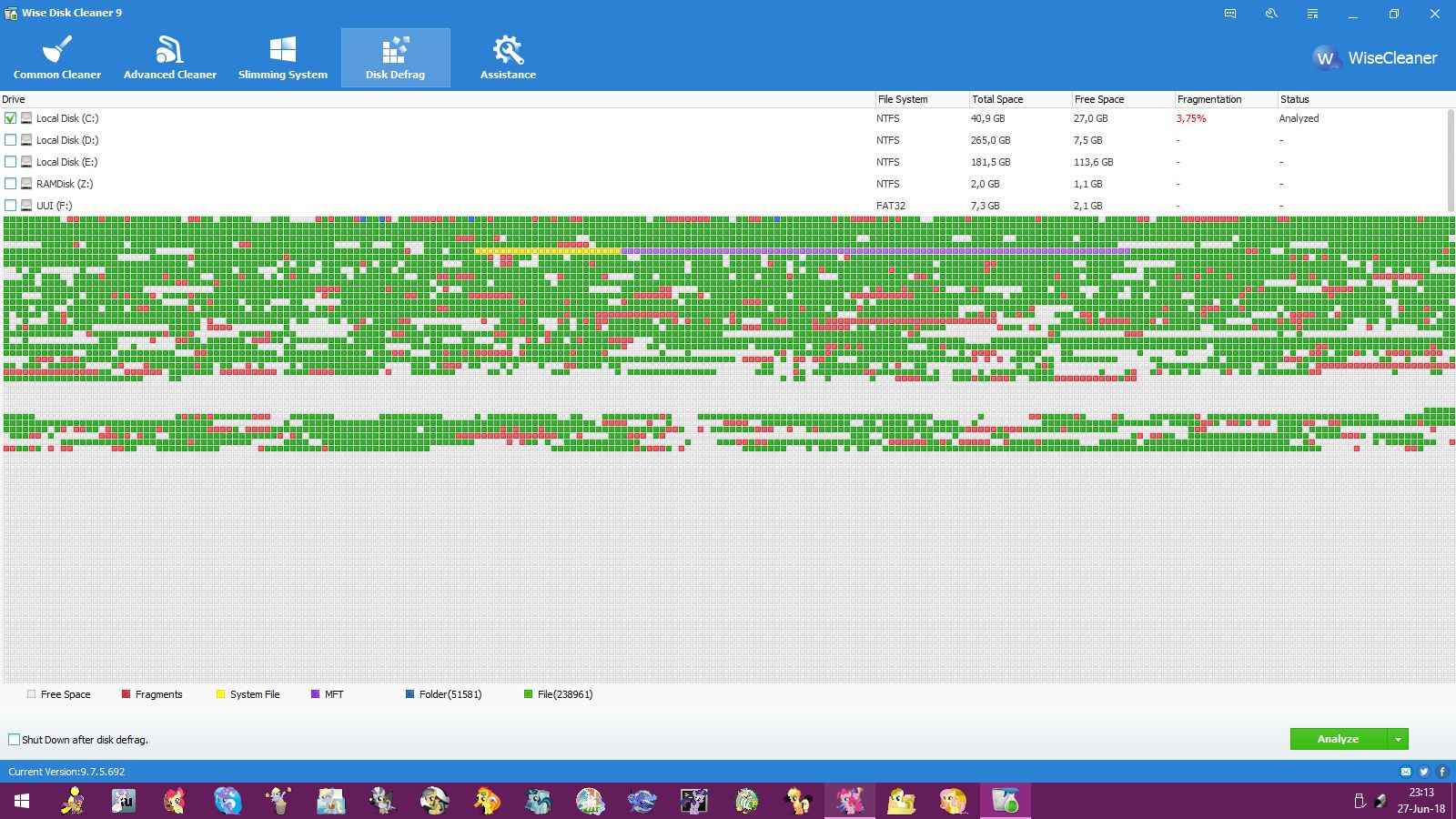Image resolution: width=1456 pixels, height=819 pixels.
Task: Open the feedback speech-bubble icon in title bar
Action: coord(1230,14)
